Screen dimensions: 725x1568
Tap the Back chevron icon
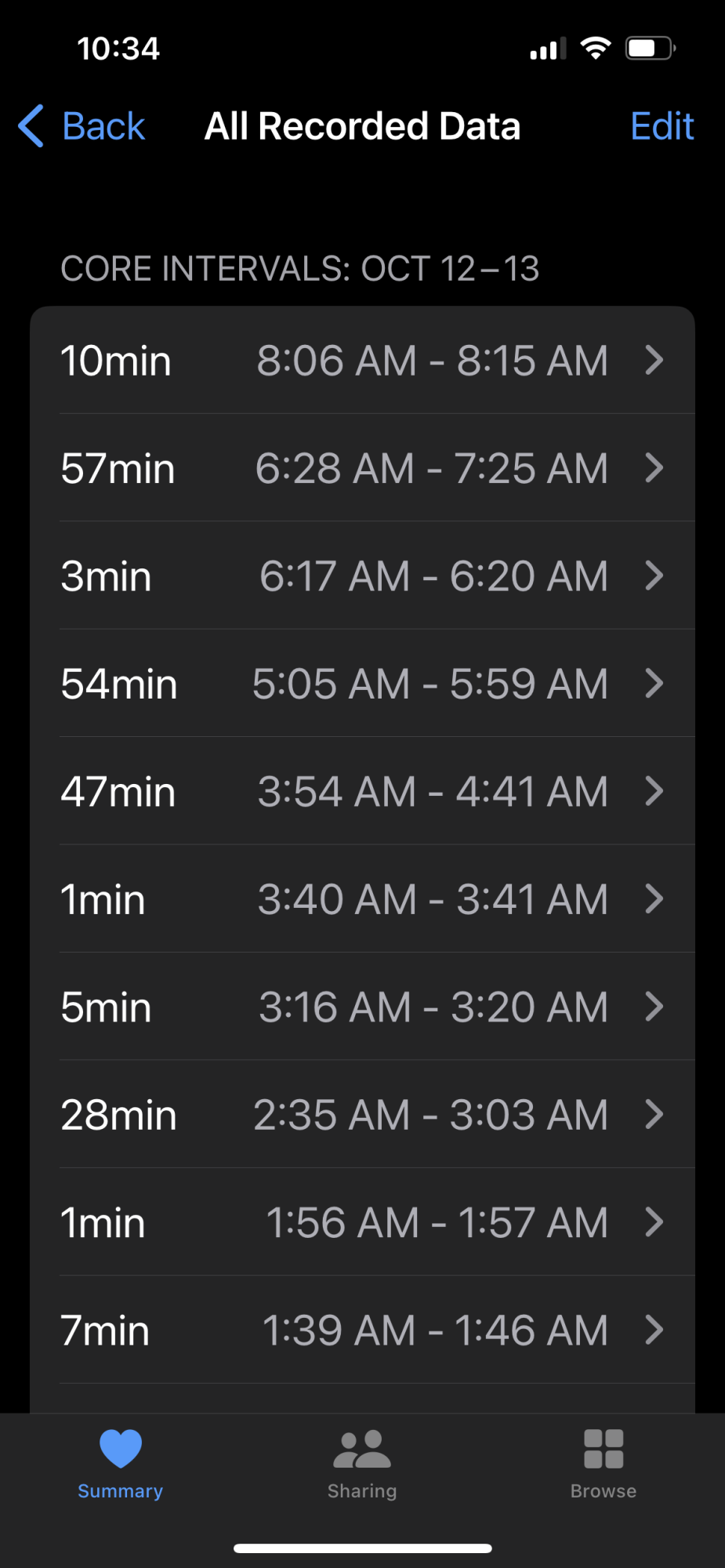pos(31,126)
